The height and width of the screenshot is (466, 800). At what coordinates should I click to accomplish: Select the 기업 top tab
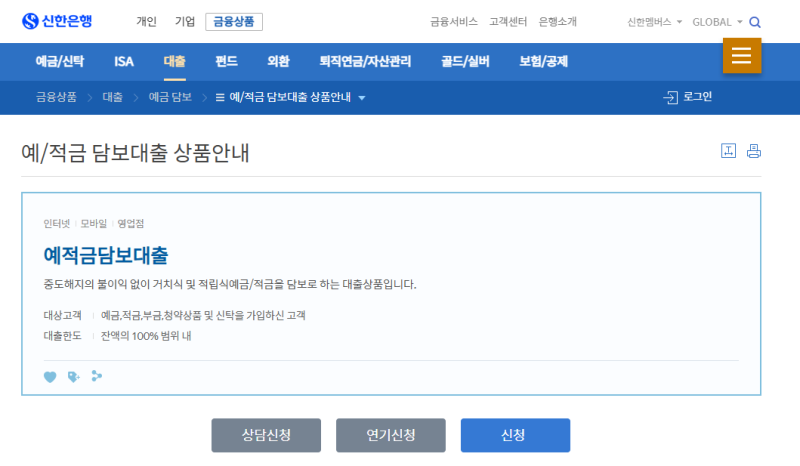[x=185, y=21]
